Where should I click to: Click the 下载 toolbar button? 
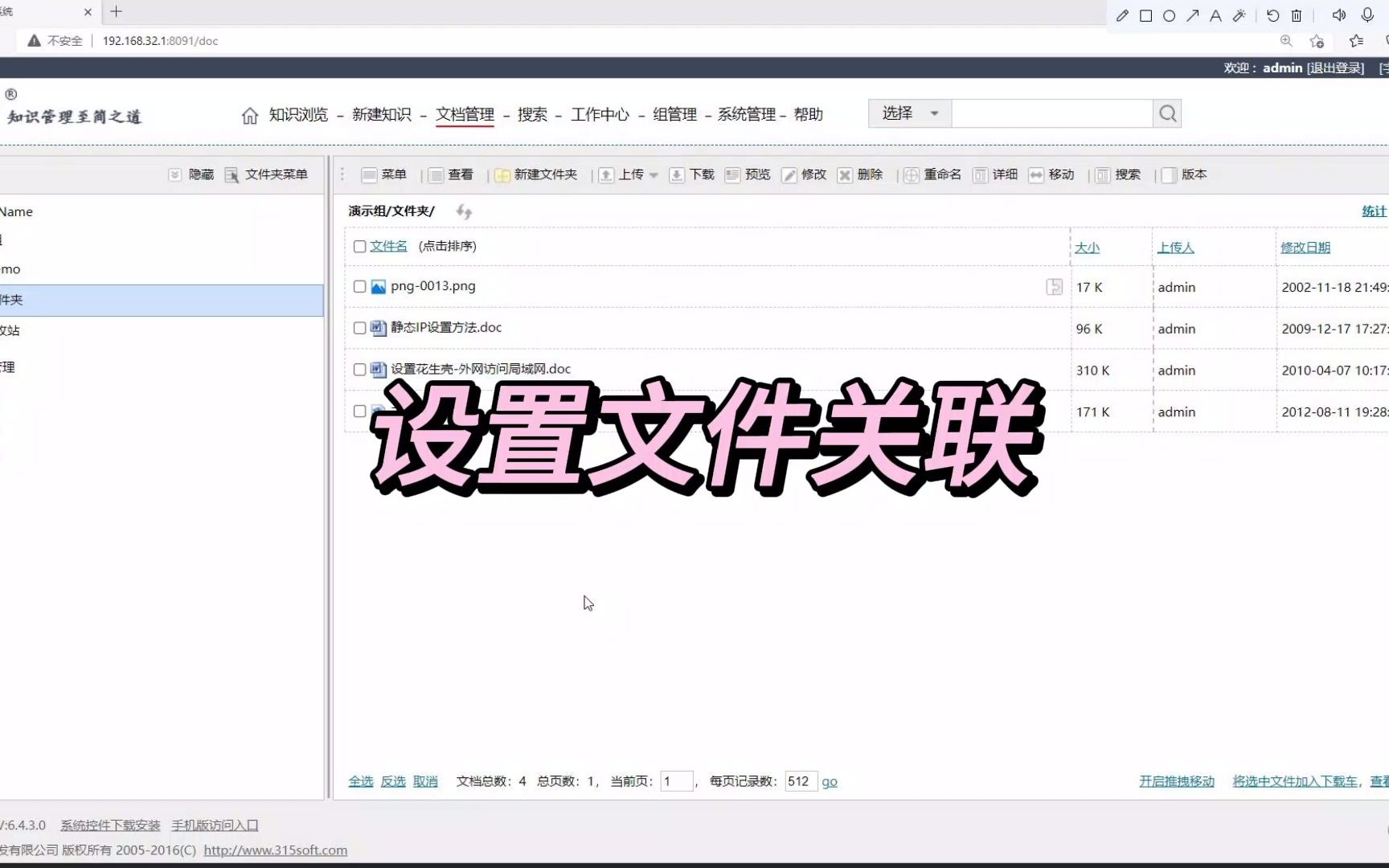691,174
